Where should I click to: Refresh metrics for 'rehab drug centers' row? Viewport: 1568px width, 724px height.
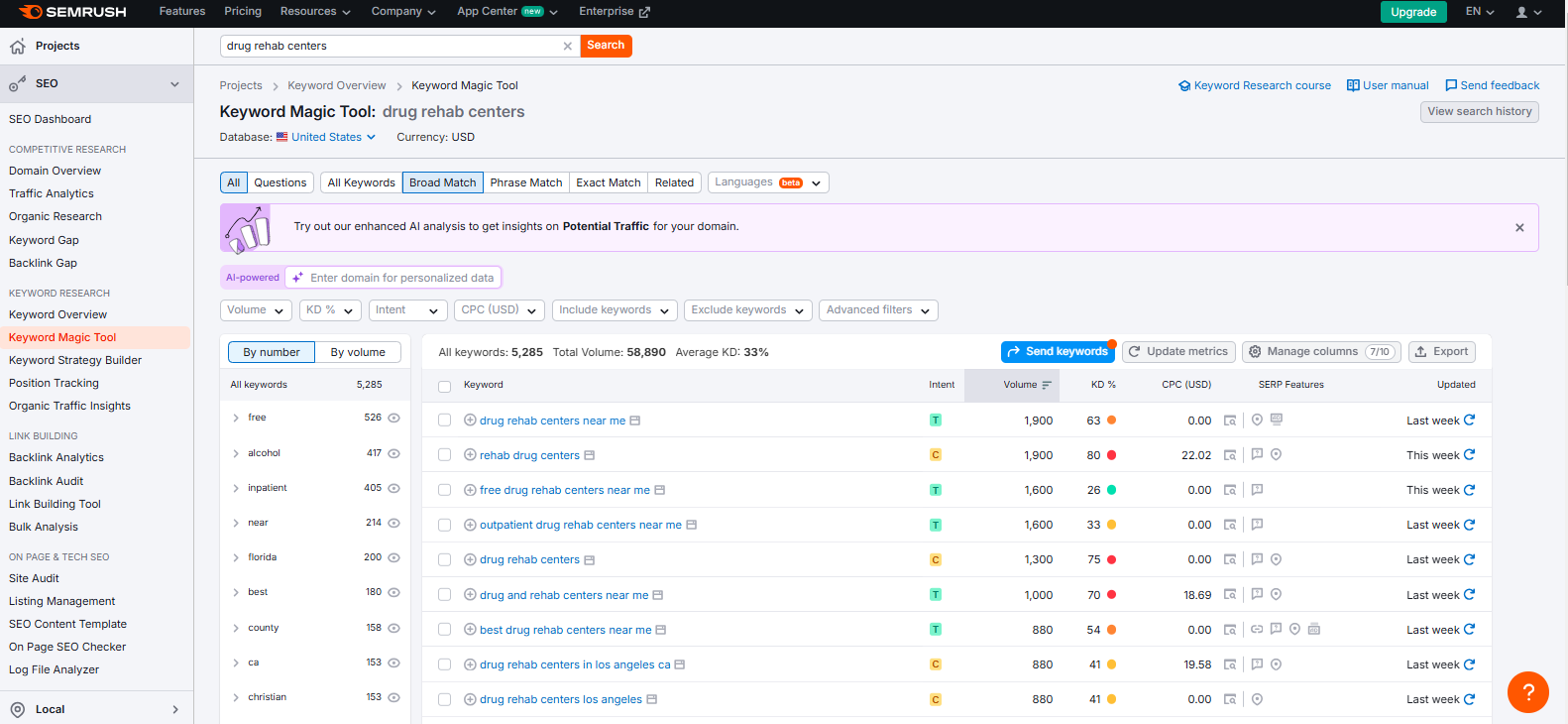click(1470, 454)
